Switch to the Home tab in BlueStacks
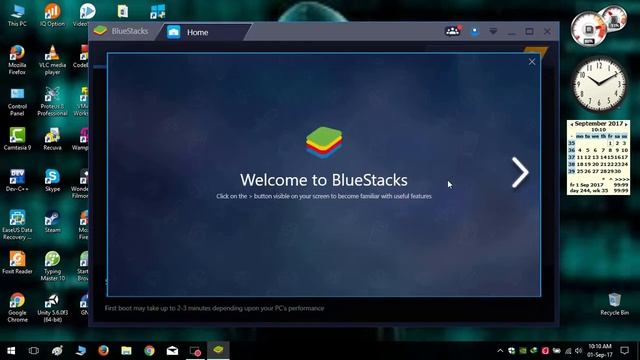The height and width of the screenshot is (360, 640). pos(197,32)
